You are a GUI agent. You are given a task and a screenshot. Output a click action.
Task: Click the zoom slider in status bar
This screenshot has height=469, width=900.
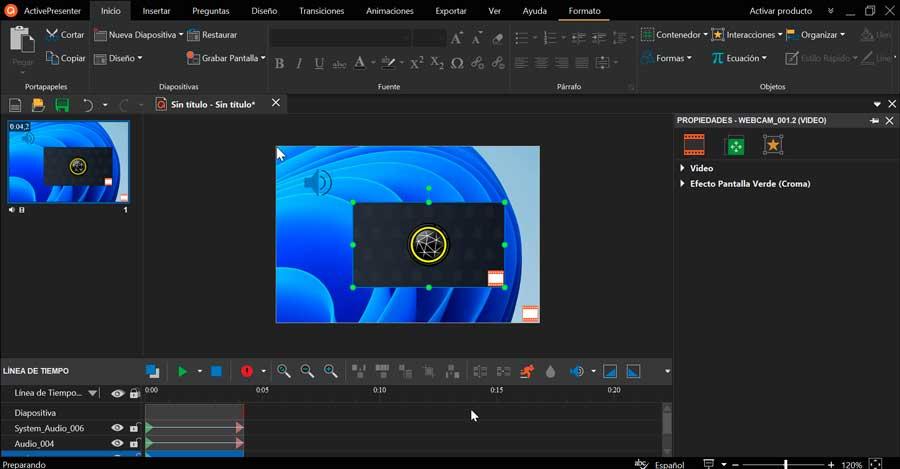[785, 464]
